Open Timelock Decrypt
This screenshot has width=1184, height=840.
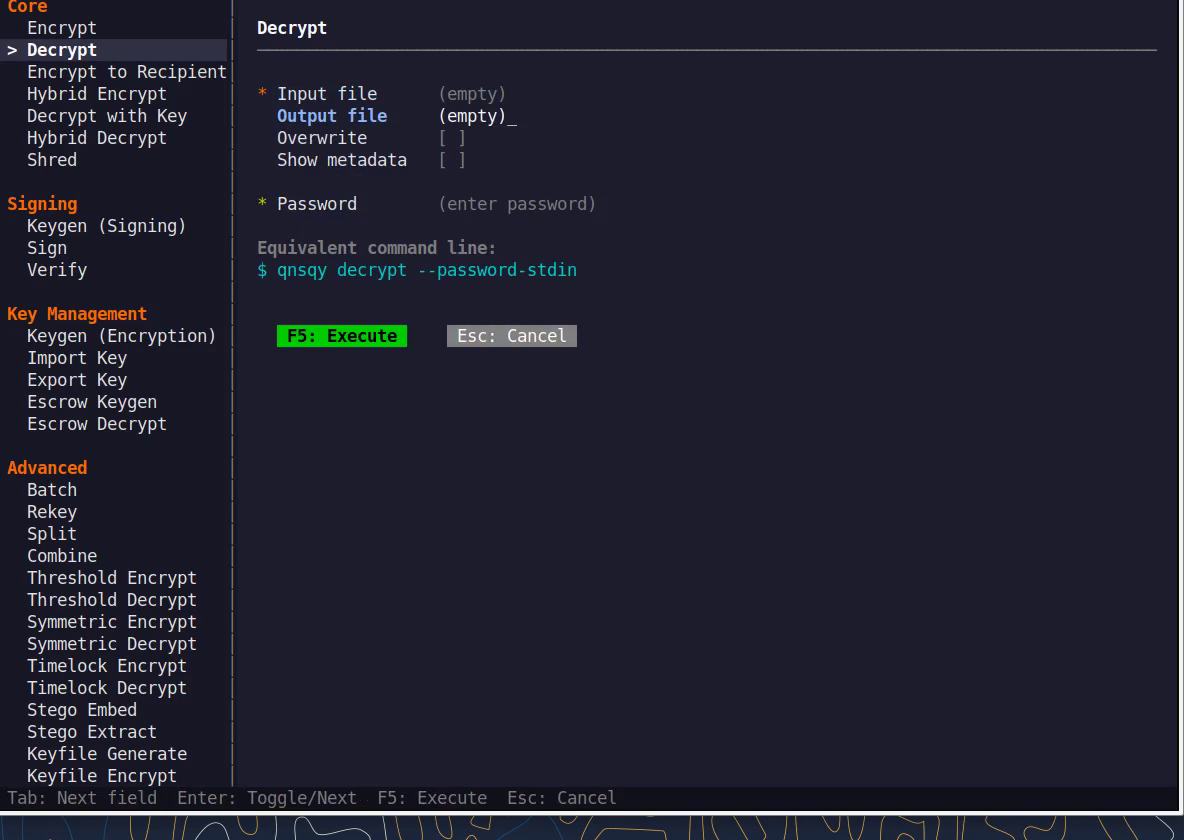[107, 687]
